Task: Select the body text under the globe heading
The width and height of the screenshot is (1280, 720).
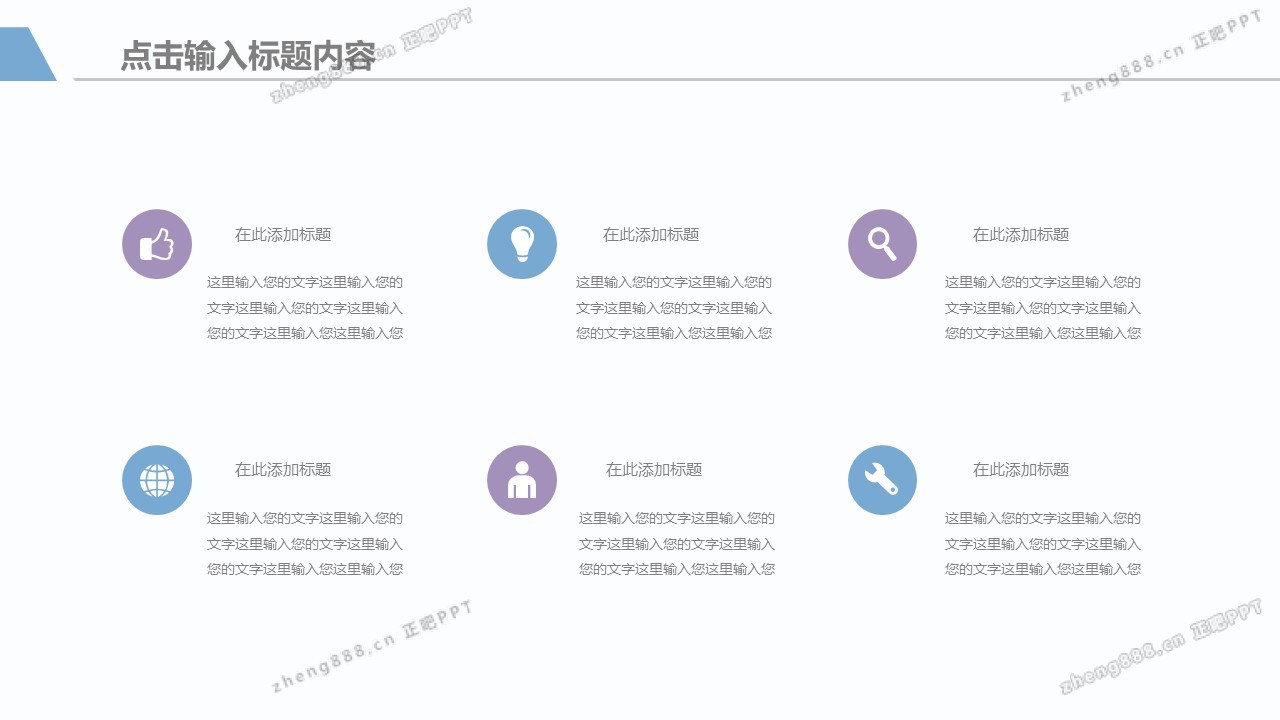Action: [x=305, y=544]
